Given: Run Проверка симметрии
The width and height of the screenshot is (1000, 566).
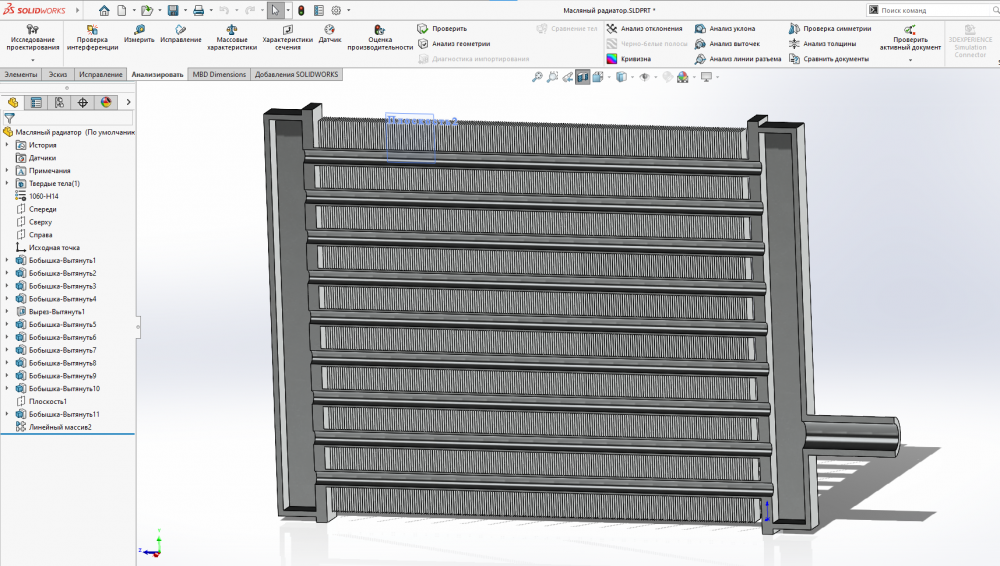Looking at the screenshot, I should 830,29.
